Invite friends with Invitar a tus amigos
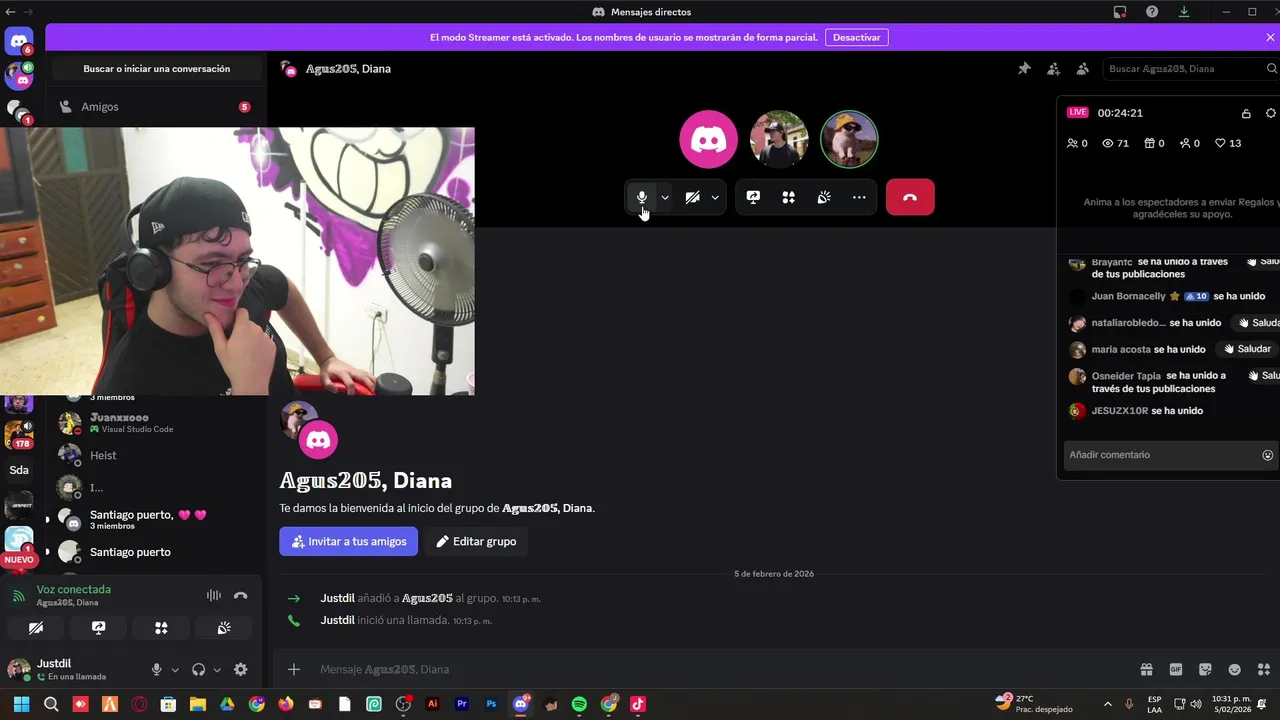1280x720 pixels. [x=348, y=541]
